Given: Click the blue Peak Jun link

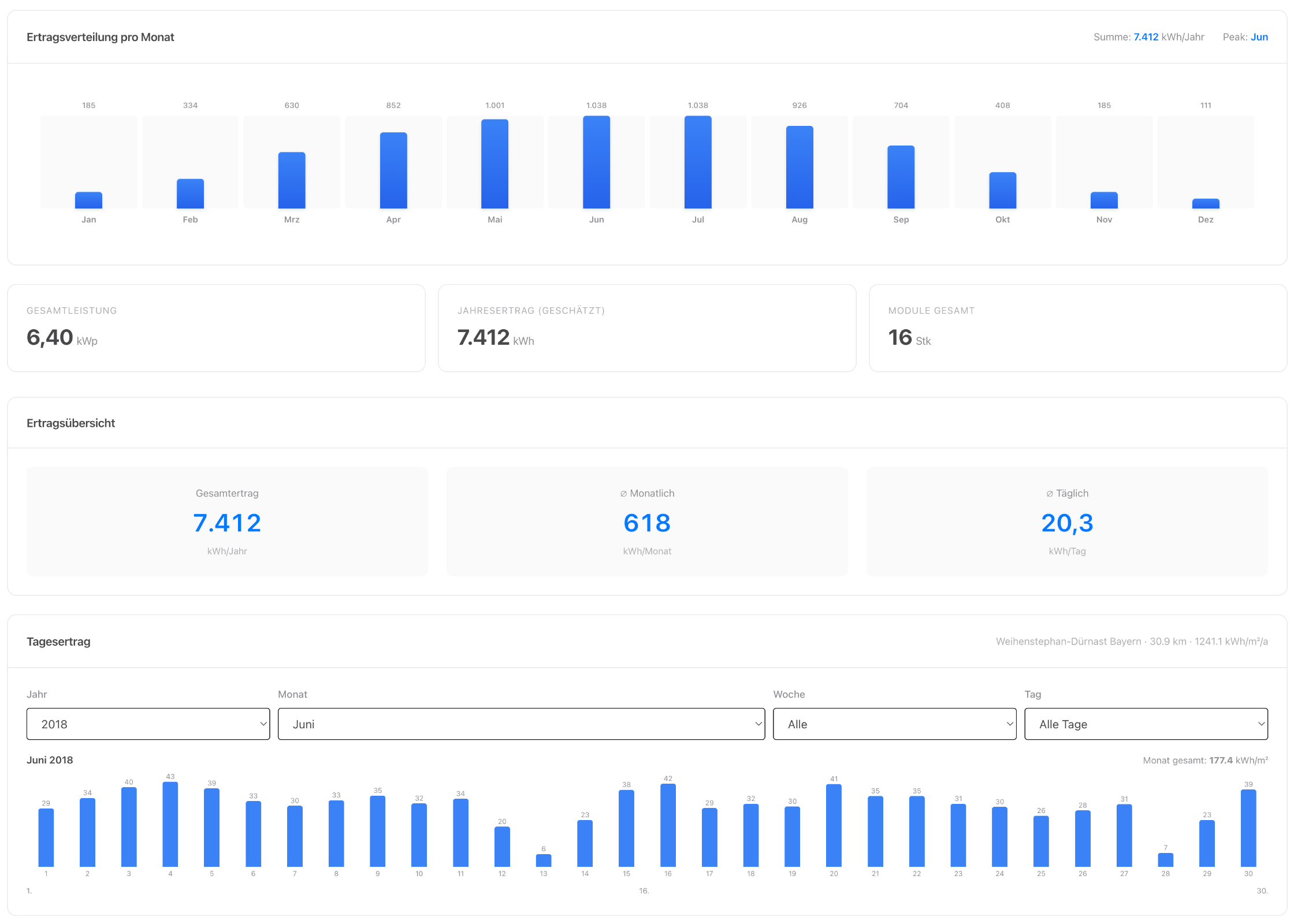Looking at the screenshot, I should 1259,37.
